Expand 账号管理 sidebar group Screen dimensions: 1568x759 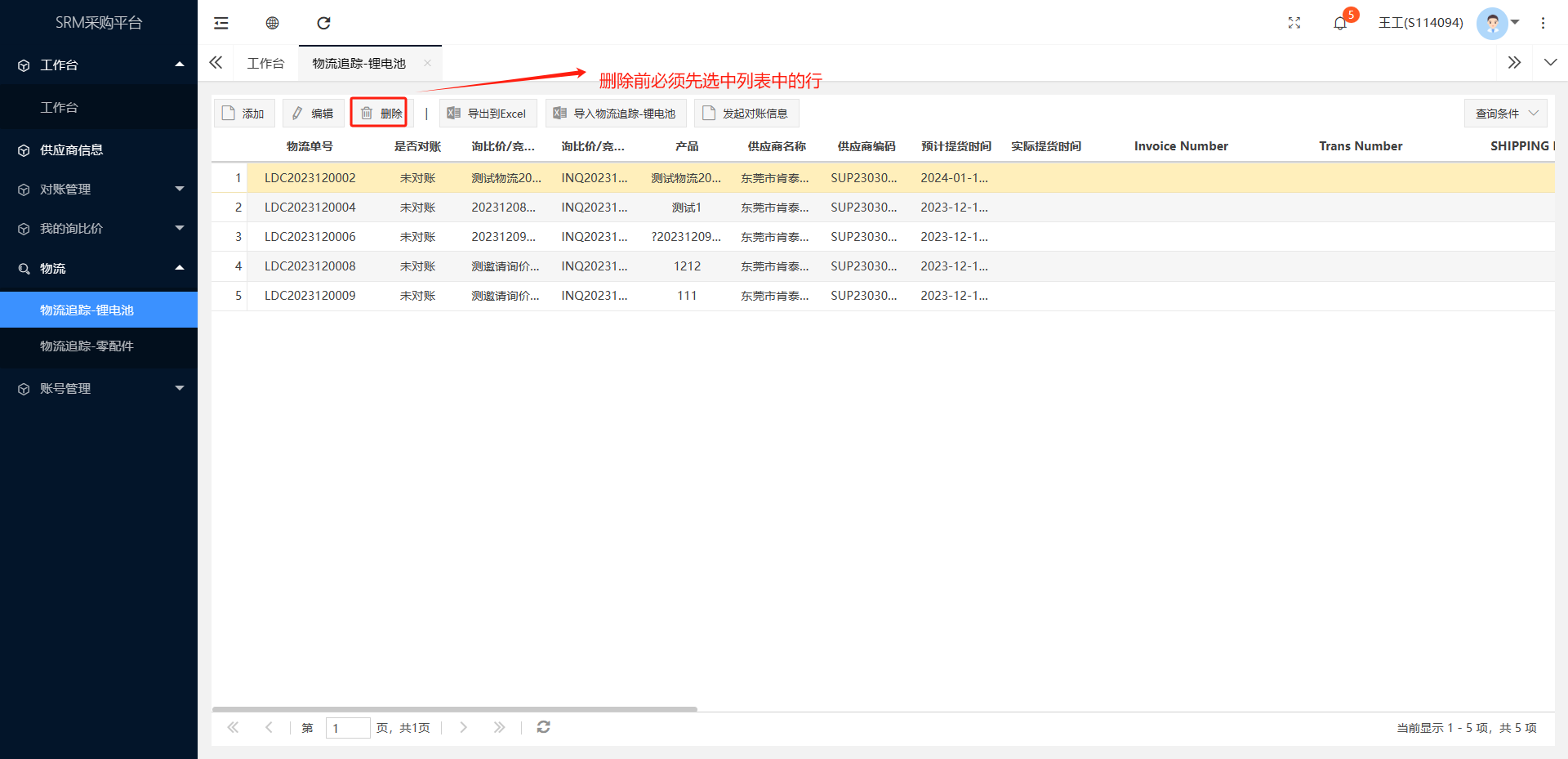click(99, 388)
